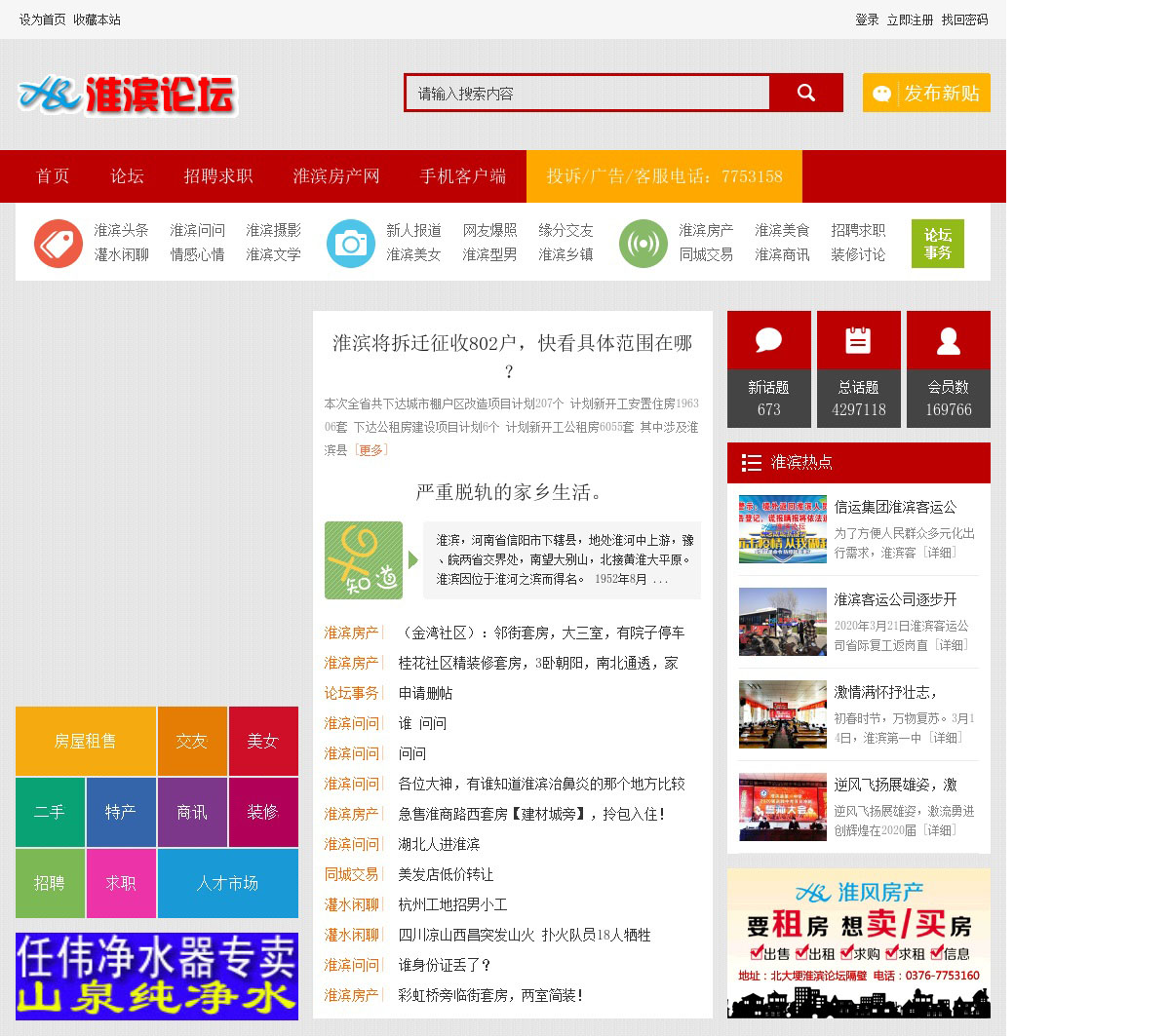Viewport: 1170px width, 1036px height.
Task: Open the 信运集团淮滨客运公 article thumbnail
Action: (x=782, y=529)
